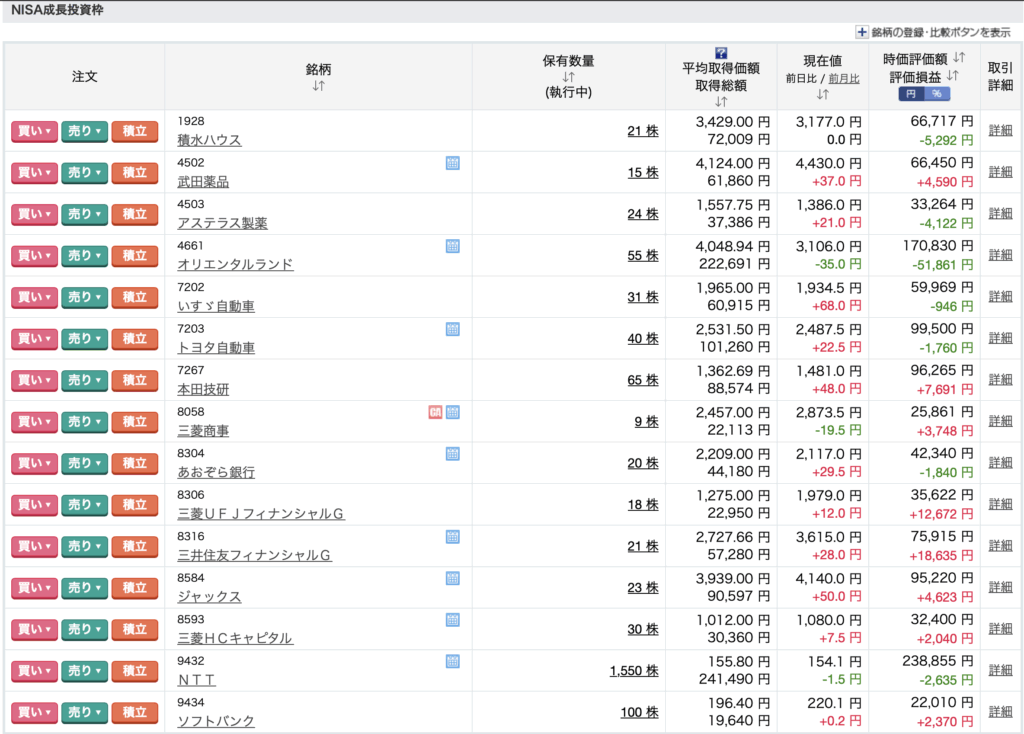1024x734 pixels.
Task: Open 売り dropdown for アステラス製薬
Action: [x=84, y=214]
